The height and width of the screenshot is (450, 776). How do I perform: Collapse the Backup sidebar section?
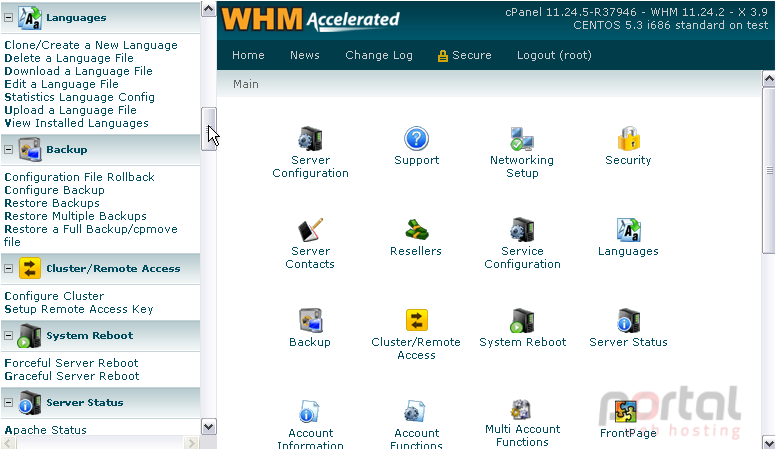8,150
